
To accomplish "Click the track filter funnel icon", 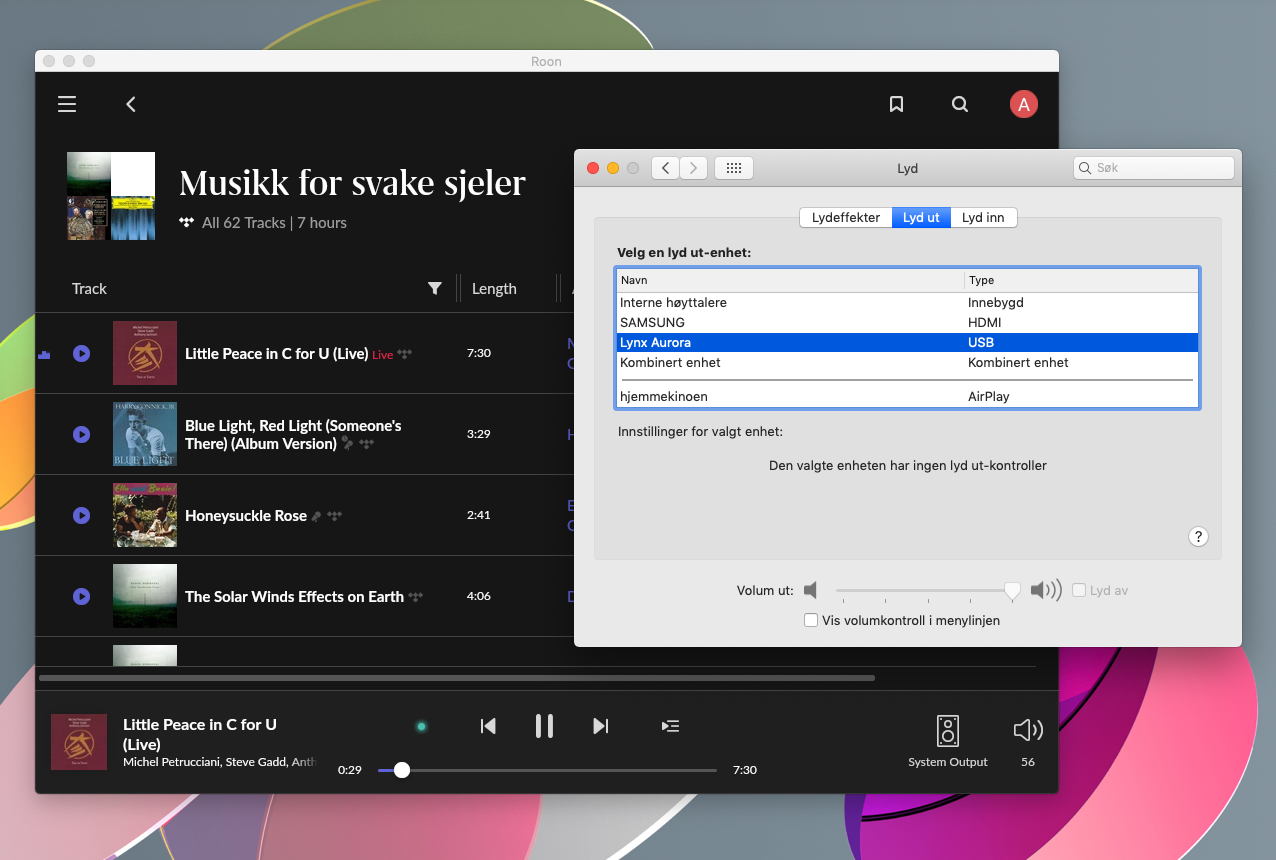I will 435,288.
